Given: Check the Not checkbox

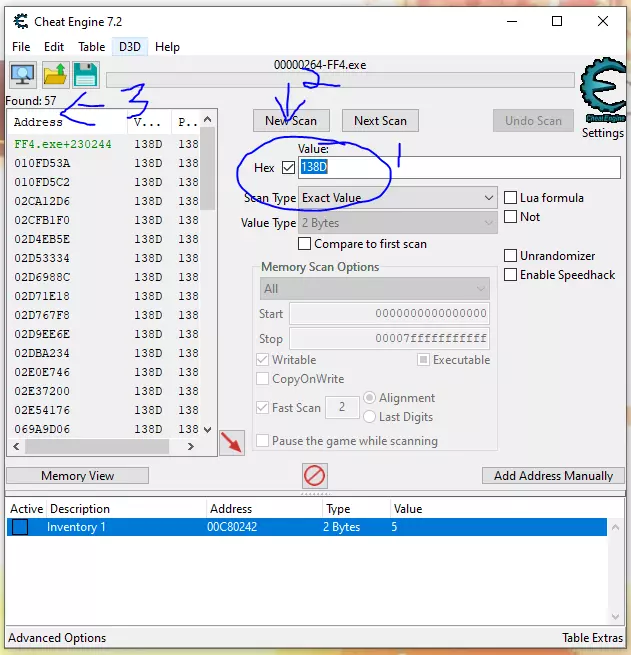Looking at the screenshot, I should click(x=510, y=217).
